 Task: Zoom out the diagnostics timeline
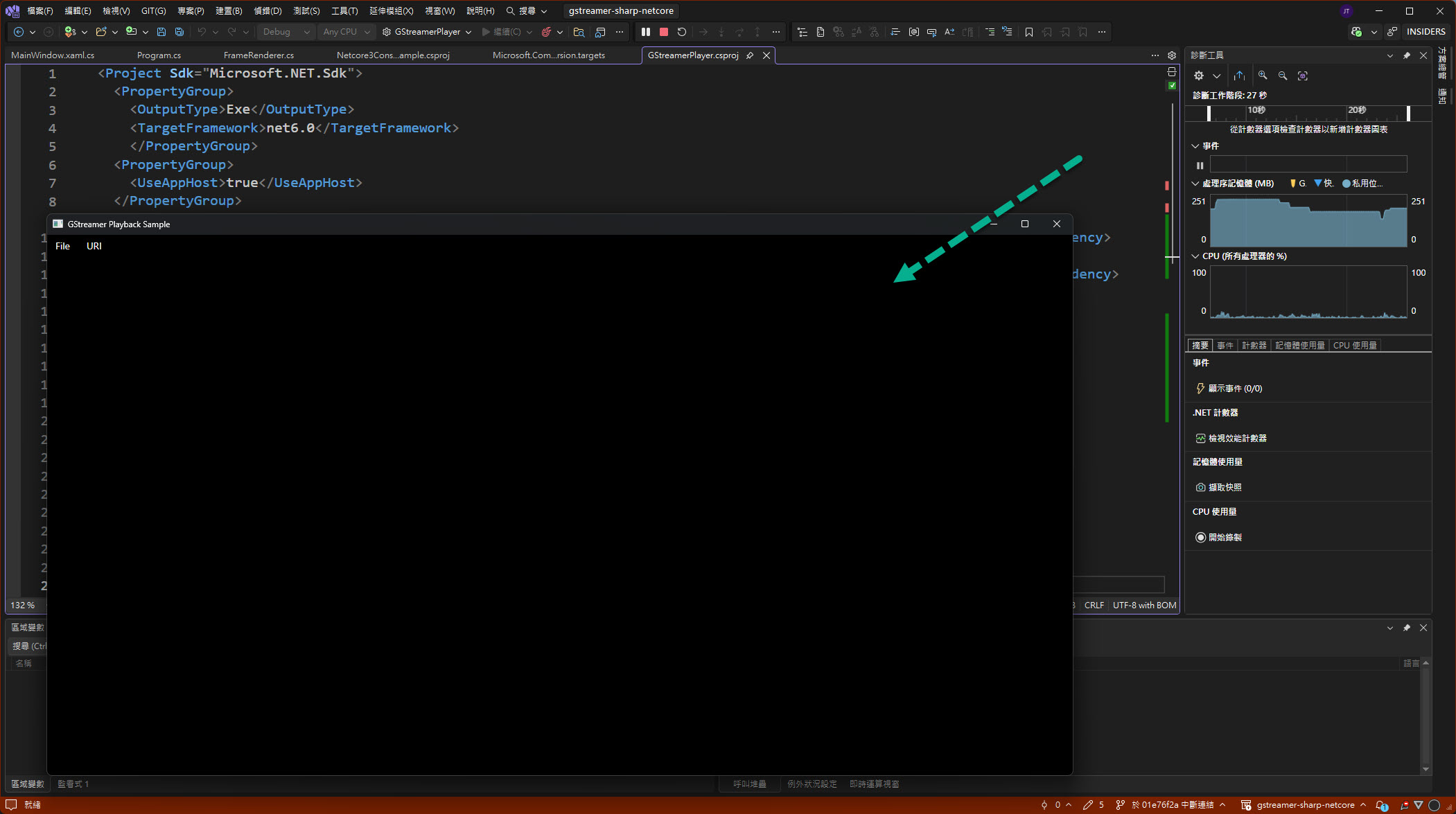pyautogui.click(x=1283, y=76)
